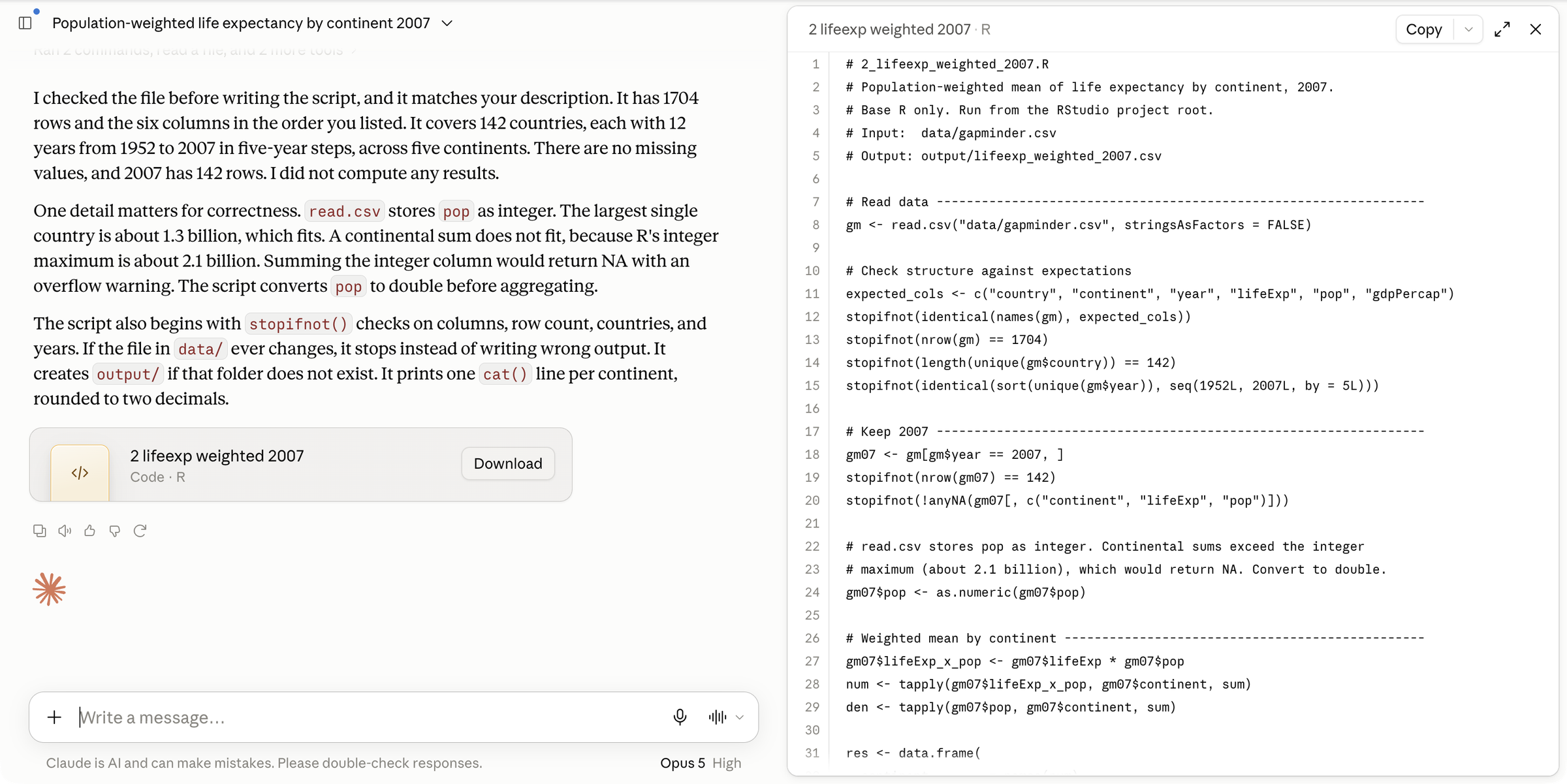Click the inline code 'output/'
1567x784 pixels.
click(128, 375)
